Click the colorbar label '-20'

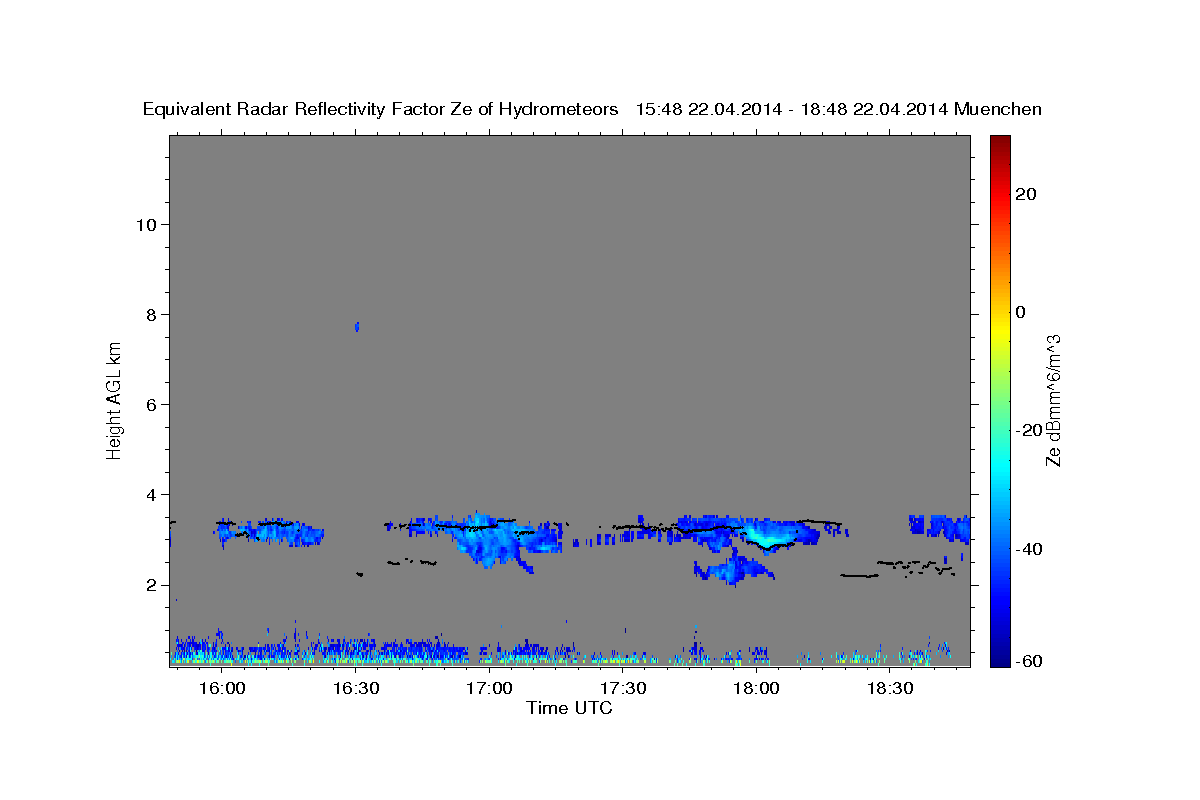(1030, 430)
